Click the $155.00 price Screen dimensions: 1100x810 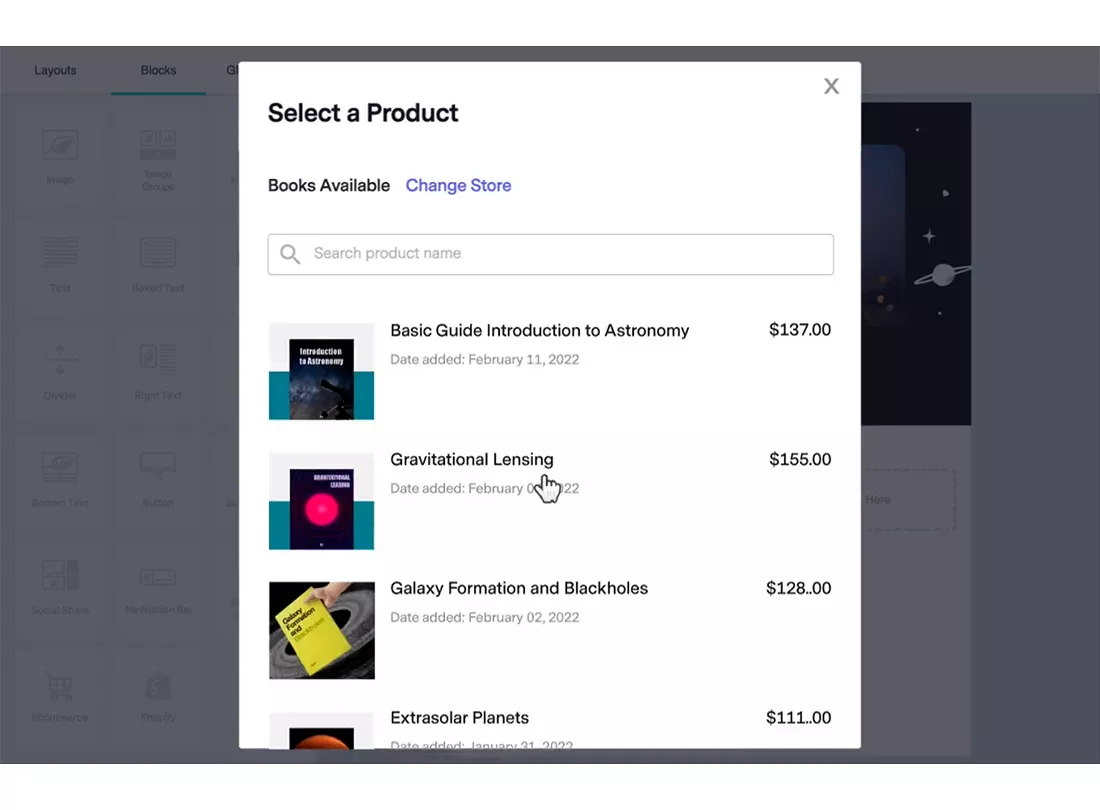(x=800, y=459)
